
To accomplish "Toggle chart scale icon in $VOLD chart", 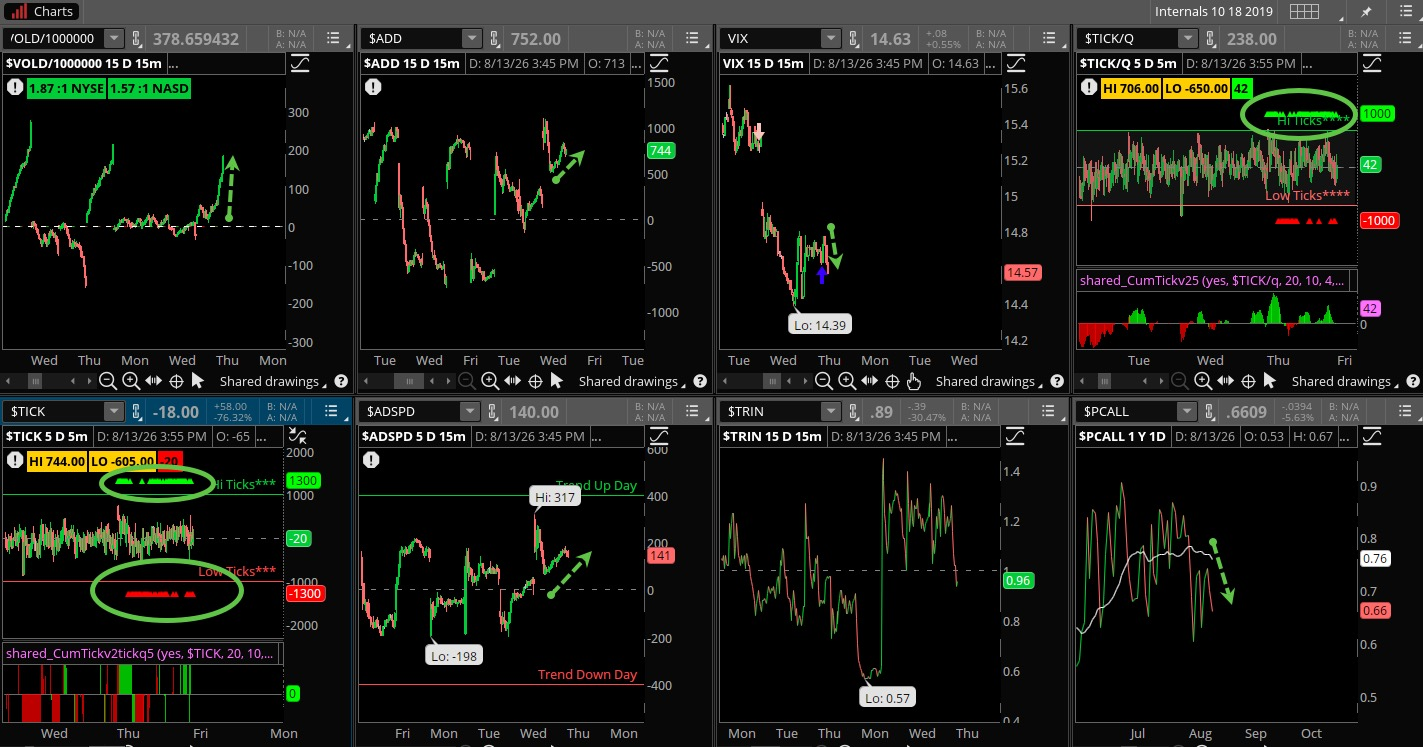I will point(300,63).
